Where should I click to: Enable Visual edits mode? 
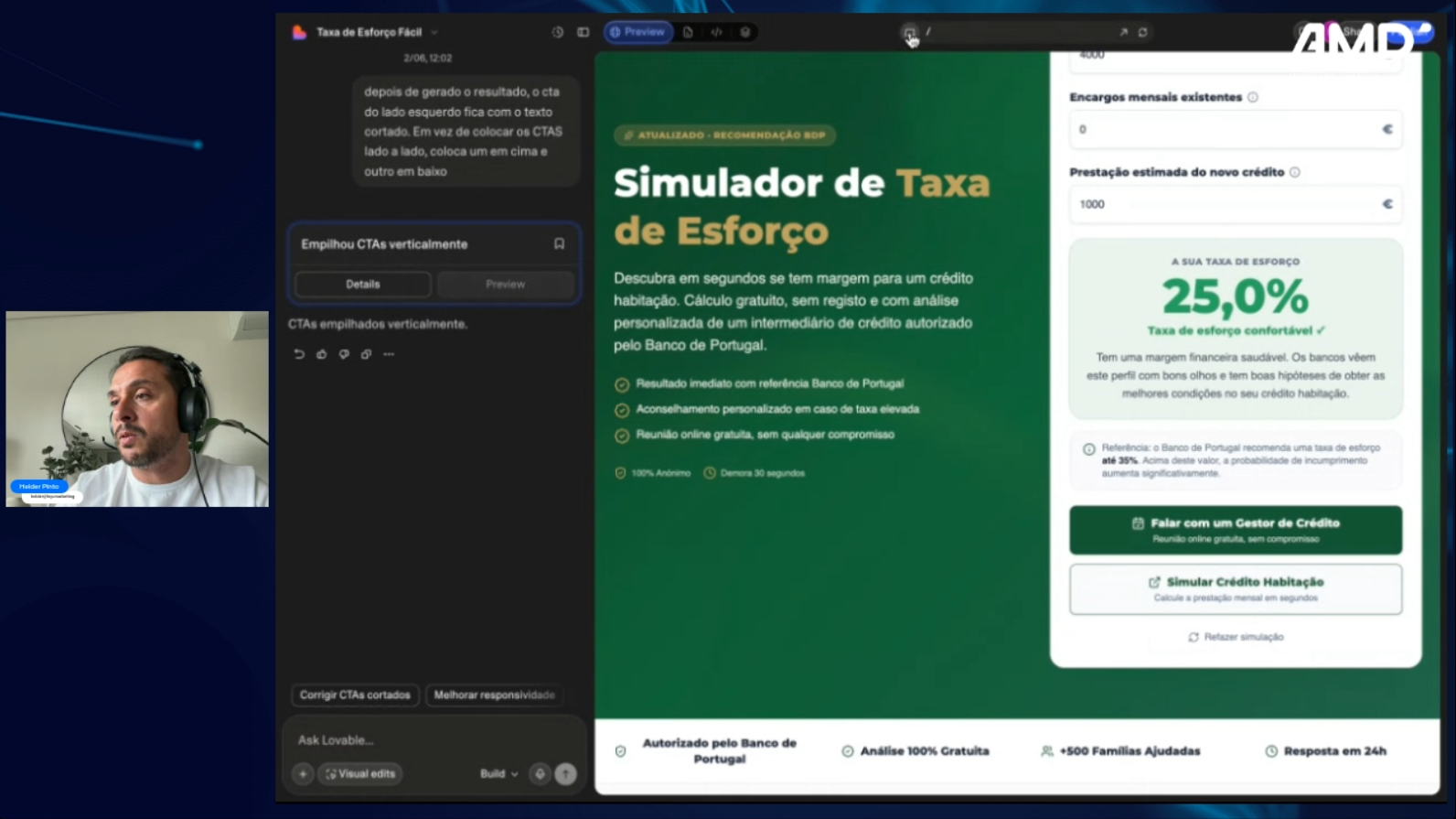coord(361,774)
